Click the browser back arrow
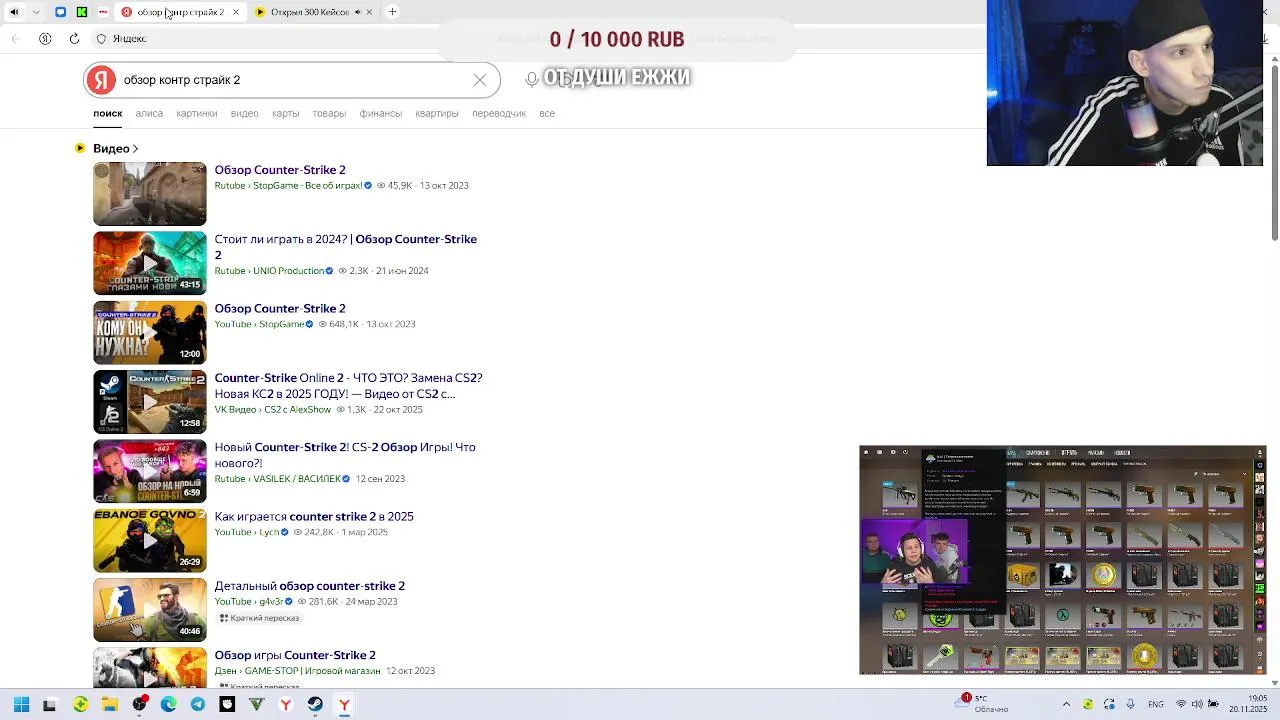This screenshot has height=720, width=1280. pos(16,39)
